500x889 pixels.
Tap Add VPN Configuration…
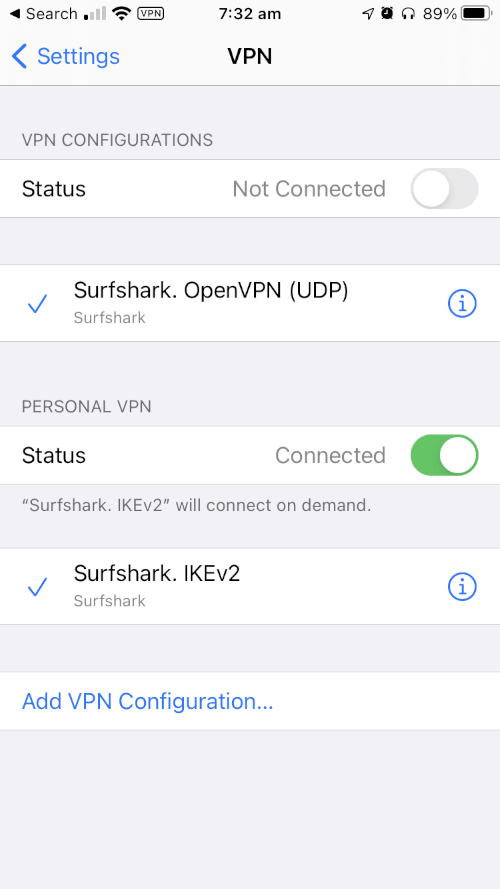point(147,701)
